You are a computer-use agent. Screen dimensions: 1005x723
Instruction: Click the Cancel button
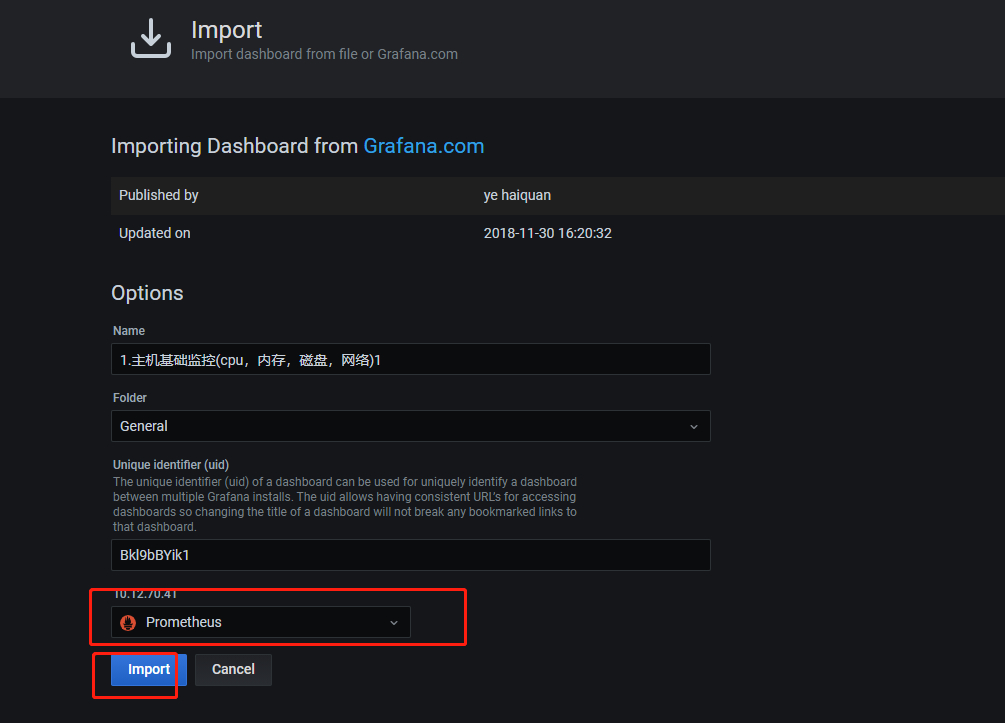[x=233, y=670]
